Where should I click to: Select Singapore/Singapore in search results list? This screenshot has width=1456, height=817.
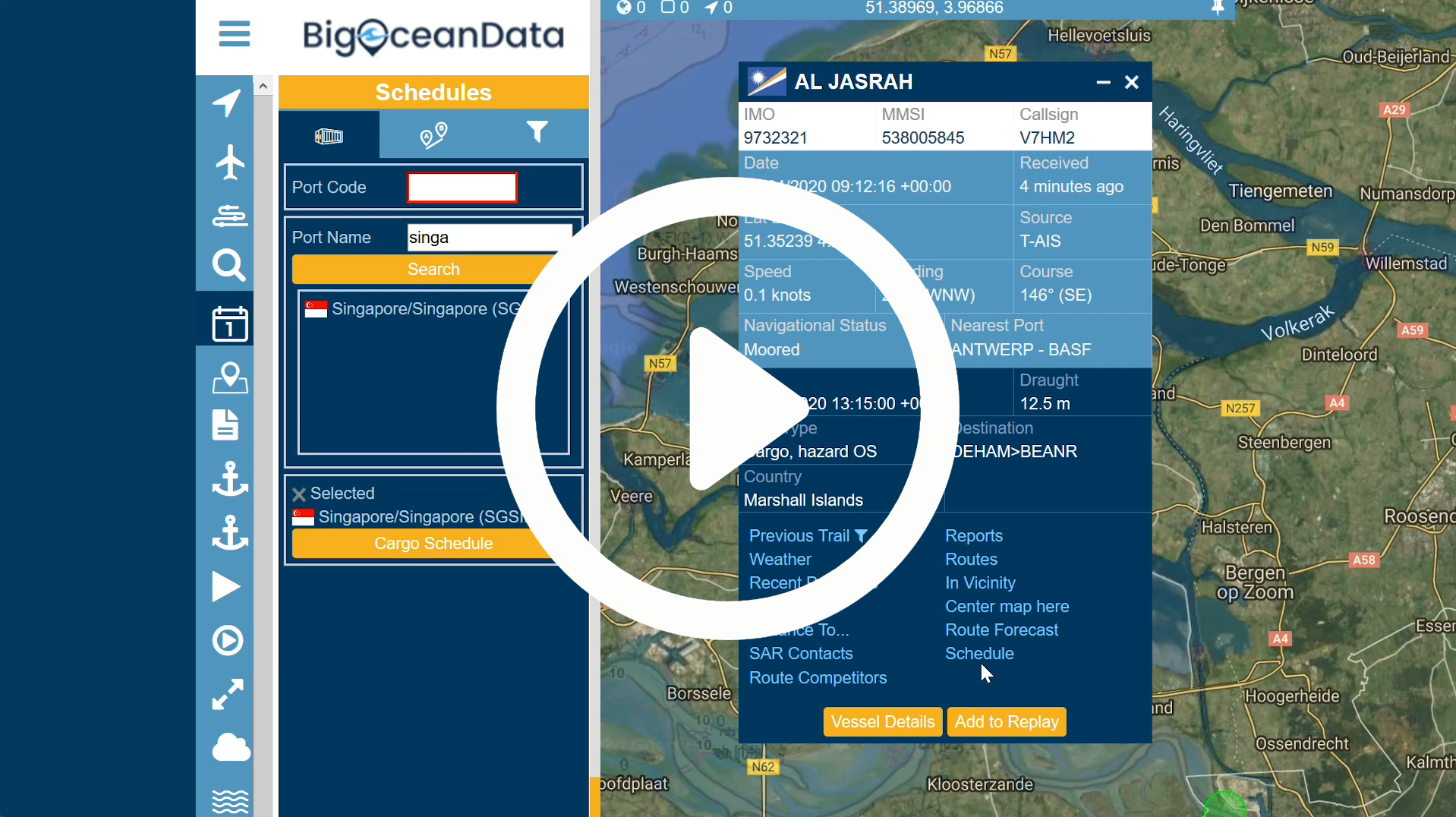click(x=426, y=309)
